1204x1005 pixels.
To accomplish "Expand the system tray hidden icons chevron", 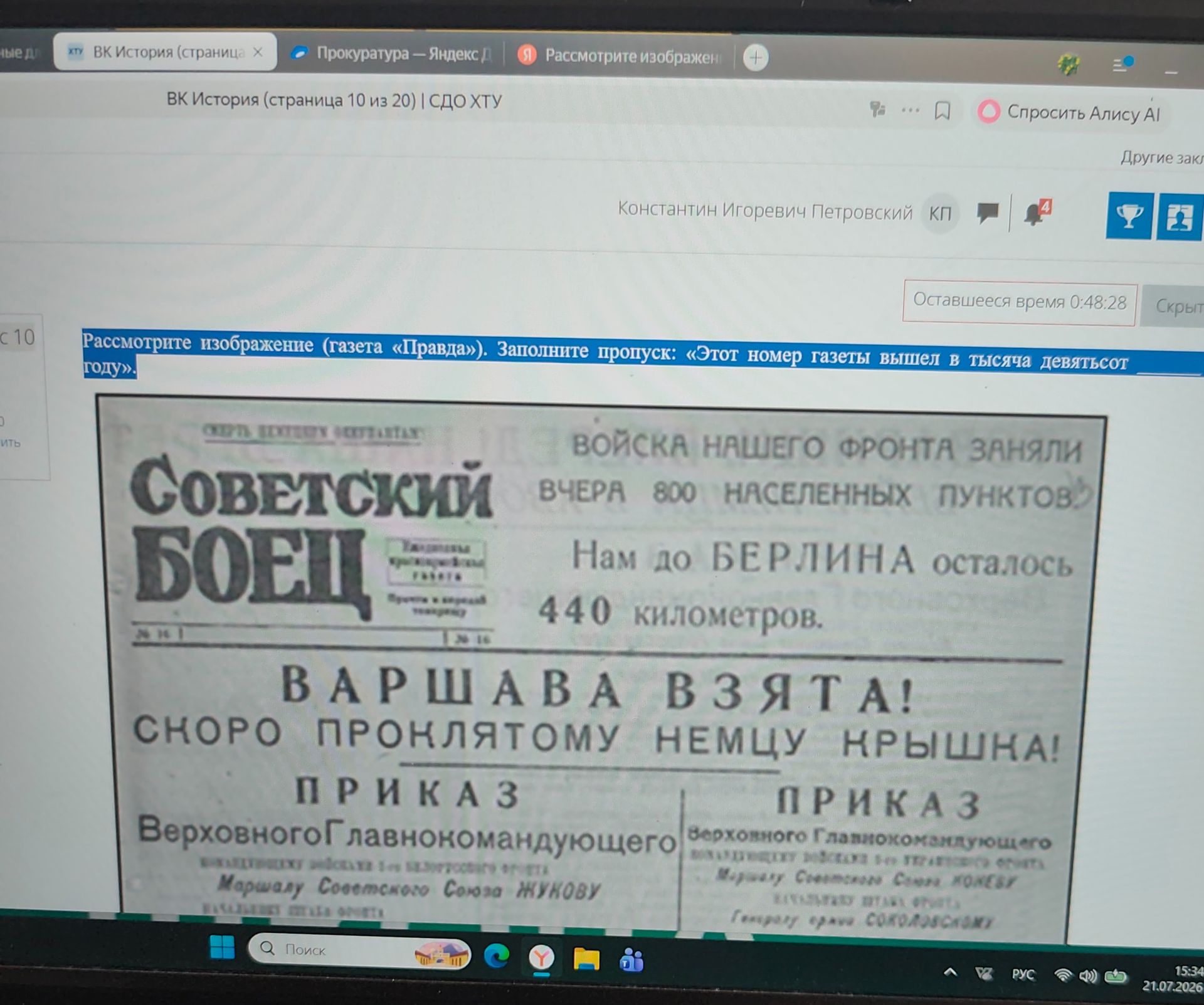I will click(951, 972).
